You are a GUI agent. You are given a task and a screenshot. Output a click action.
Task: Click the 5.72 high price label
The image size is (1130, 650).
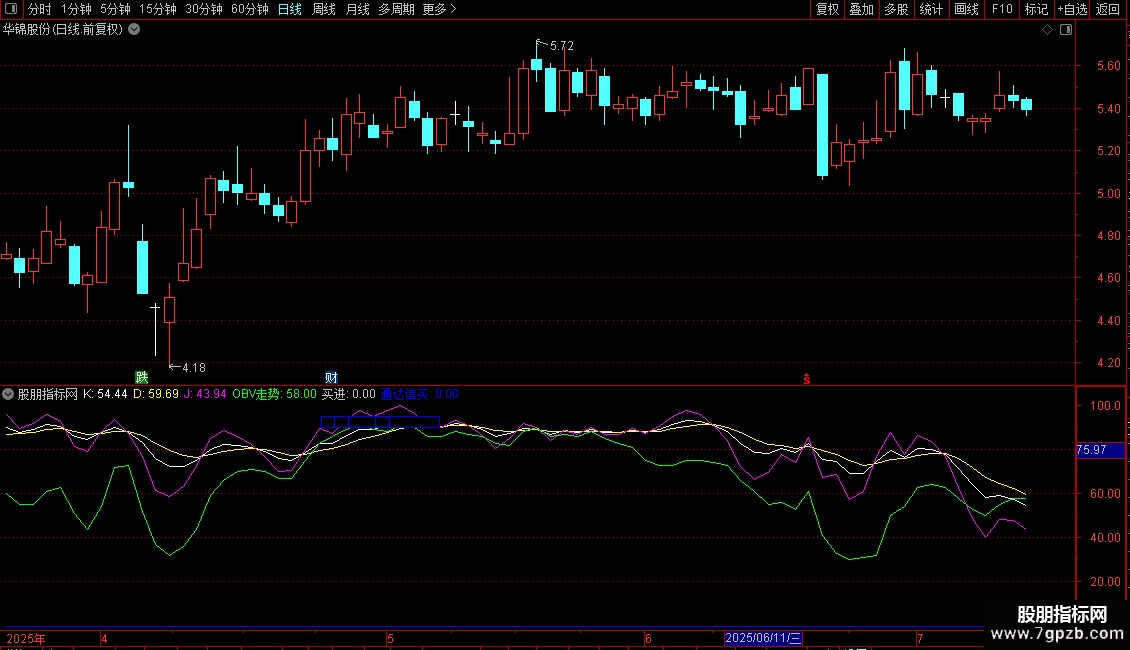coord(561,46)
